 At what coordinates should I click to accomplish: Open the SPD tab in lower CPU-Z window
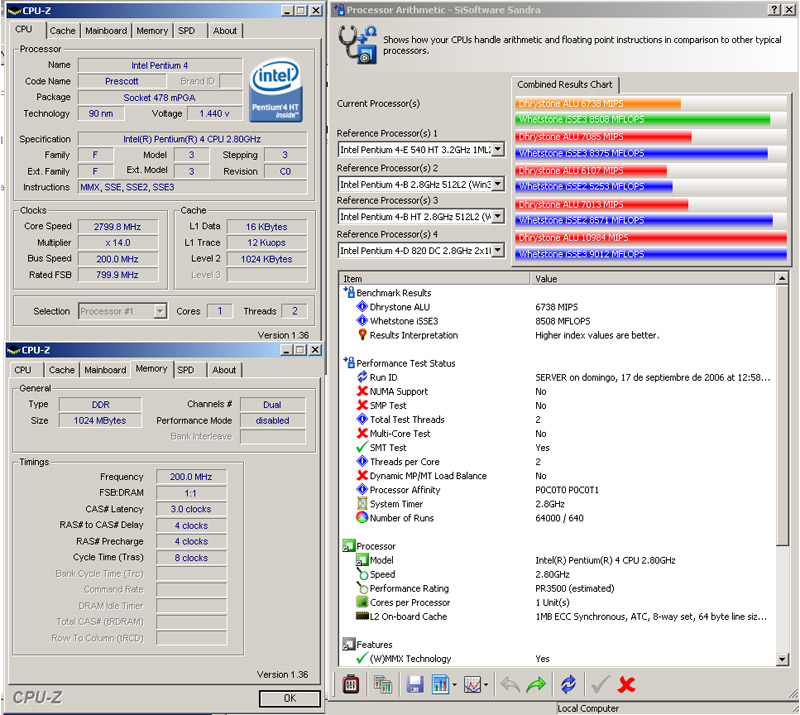(186, 370)
